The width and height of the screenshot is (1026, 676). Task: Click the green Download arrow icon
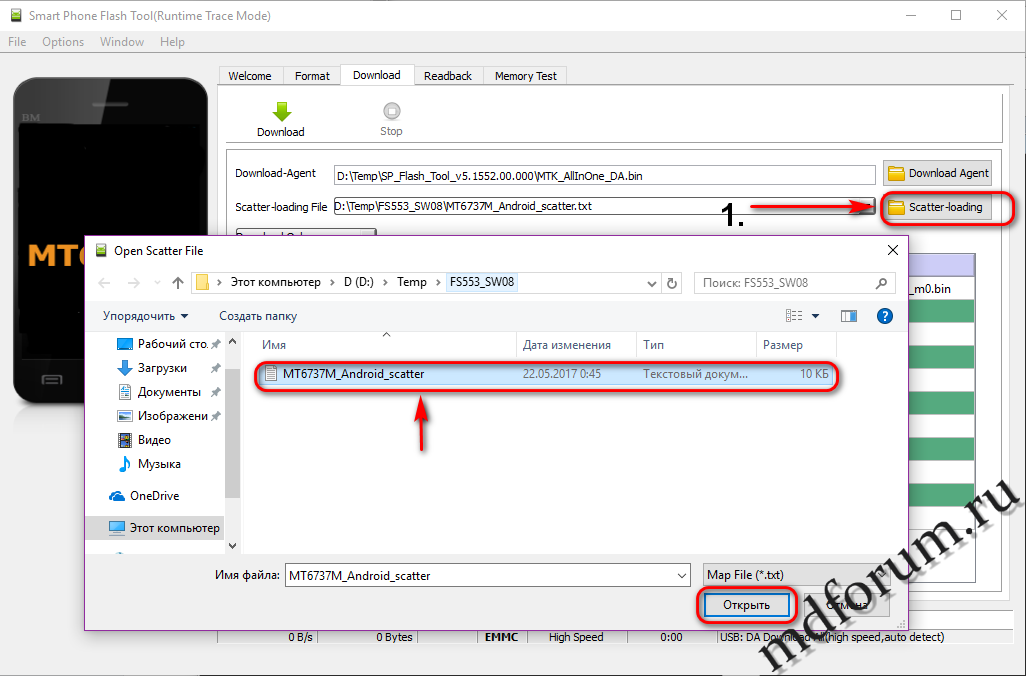(x=281, y=112)
